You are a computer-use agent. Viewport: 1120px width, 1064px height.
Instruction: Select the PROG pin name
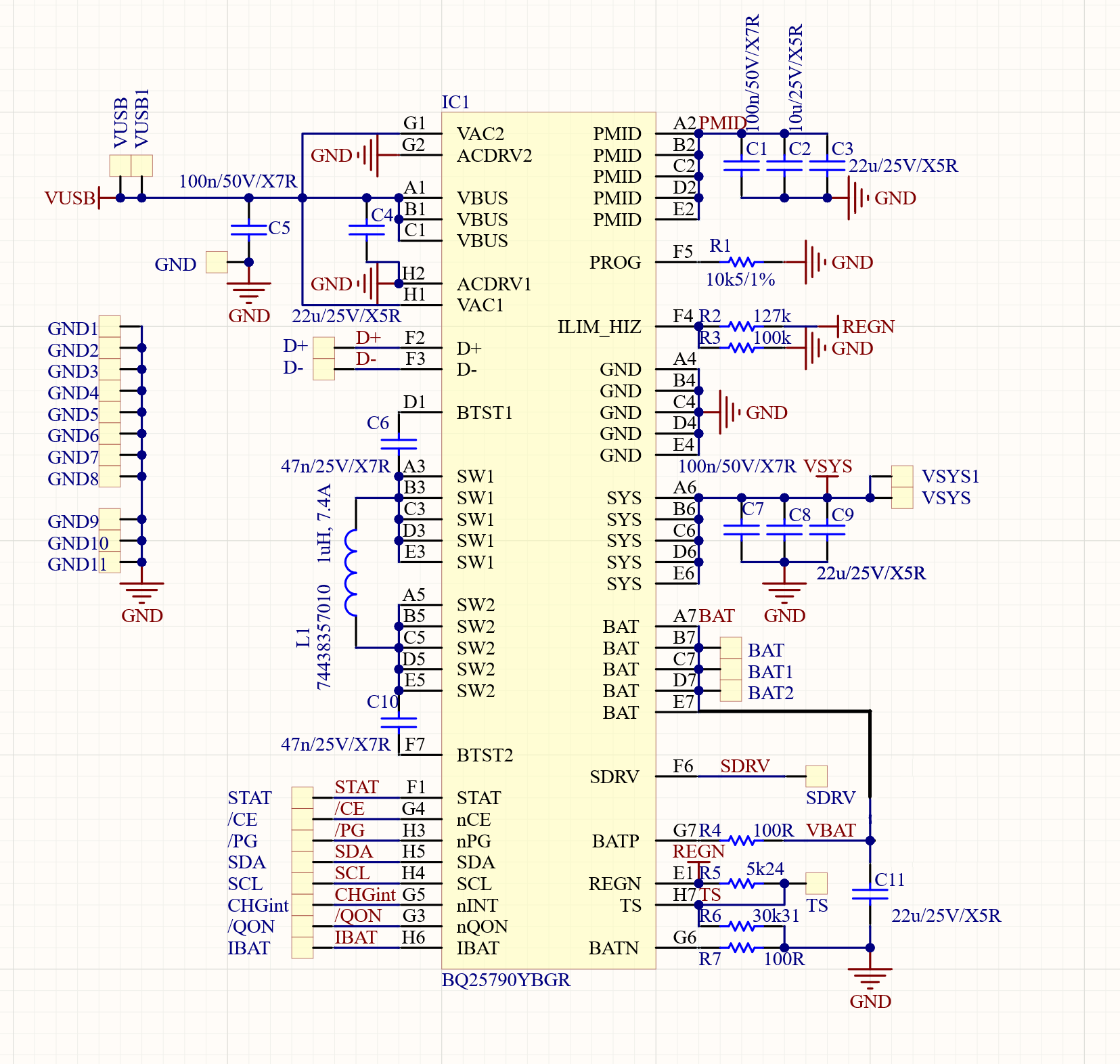tap(614, 263)
